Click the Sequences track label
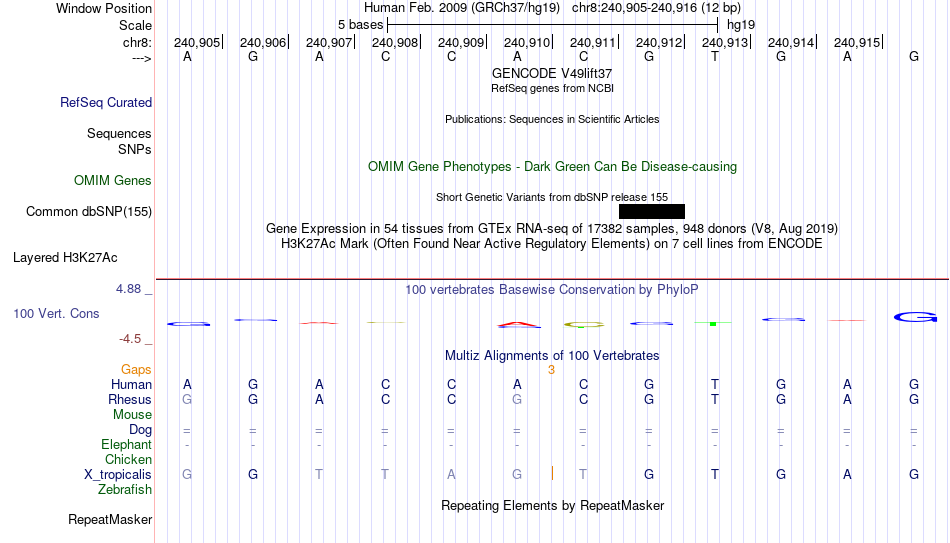Image resolution: width=950 pixels, height=543 pixels. tap(119, 133)
